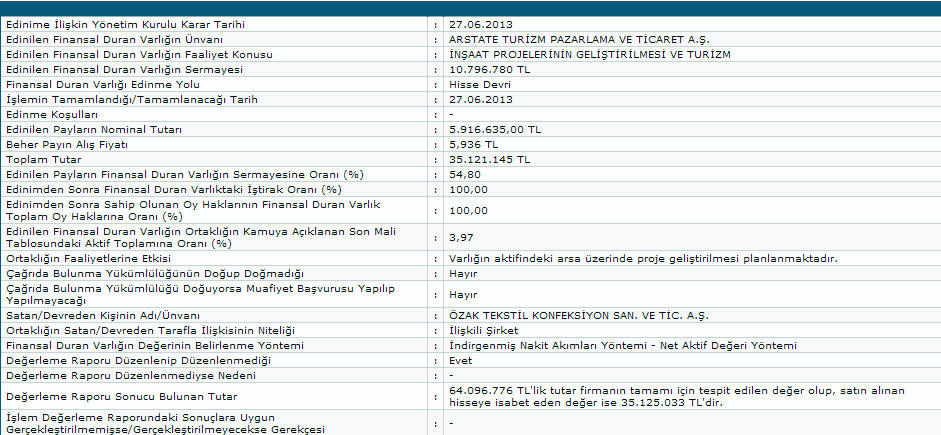Click the ÖZAK TEKSTİL KONFEKSİYON seller name
Viewport: 941px width, 435px height.
click(x=579, y=316)
